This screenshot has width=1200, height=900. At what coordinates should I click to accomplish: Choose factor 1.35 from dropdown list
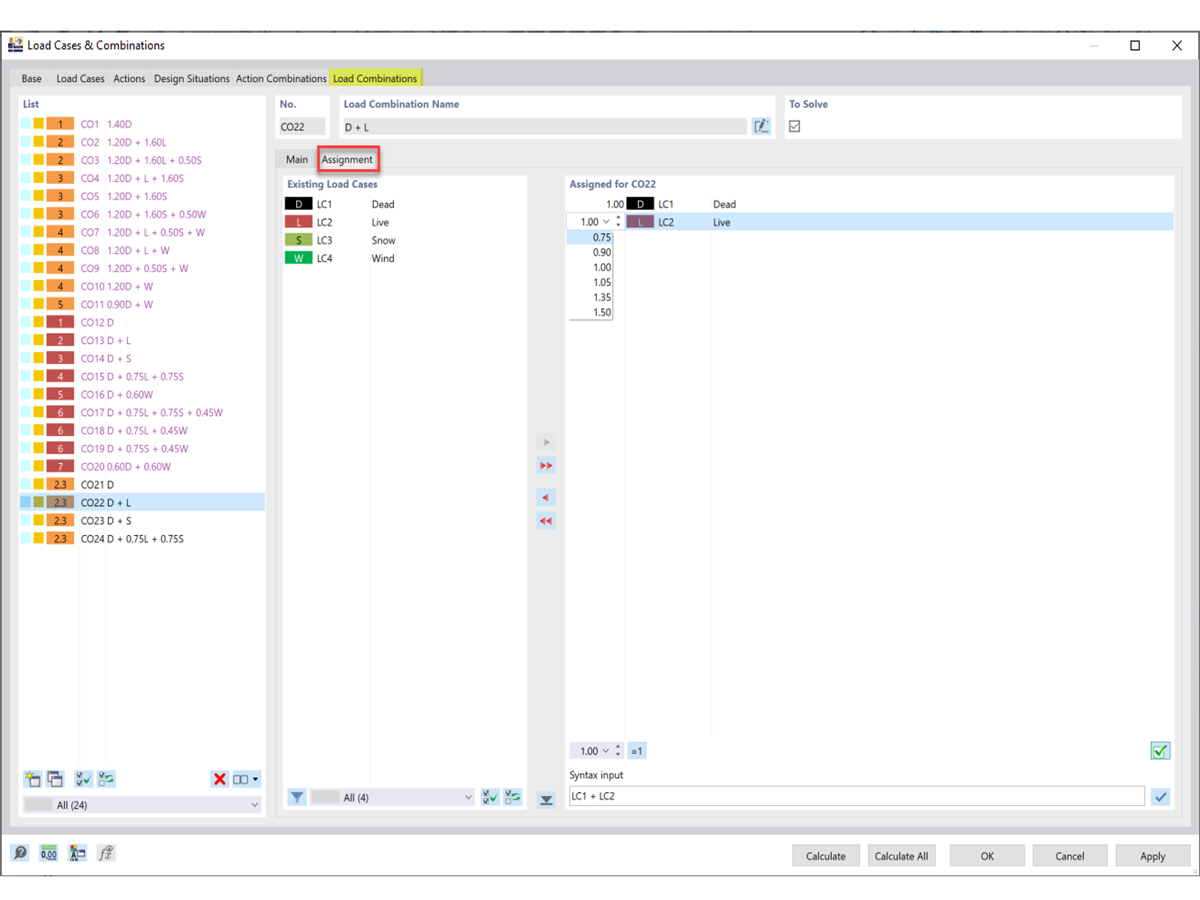point(590,298)
